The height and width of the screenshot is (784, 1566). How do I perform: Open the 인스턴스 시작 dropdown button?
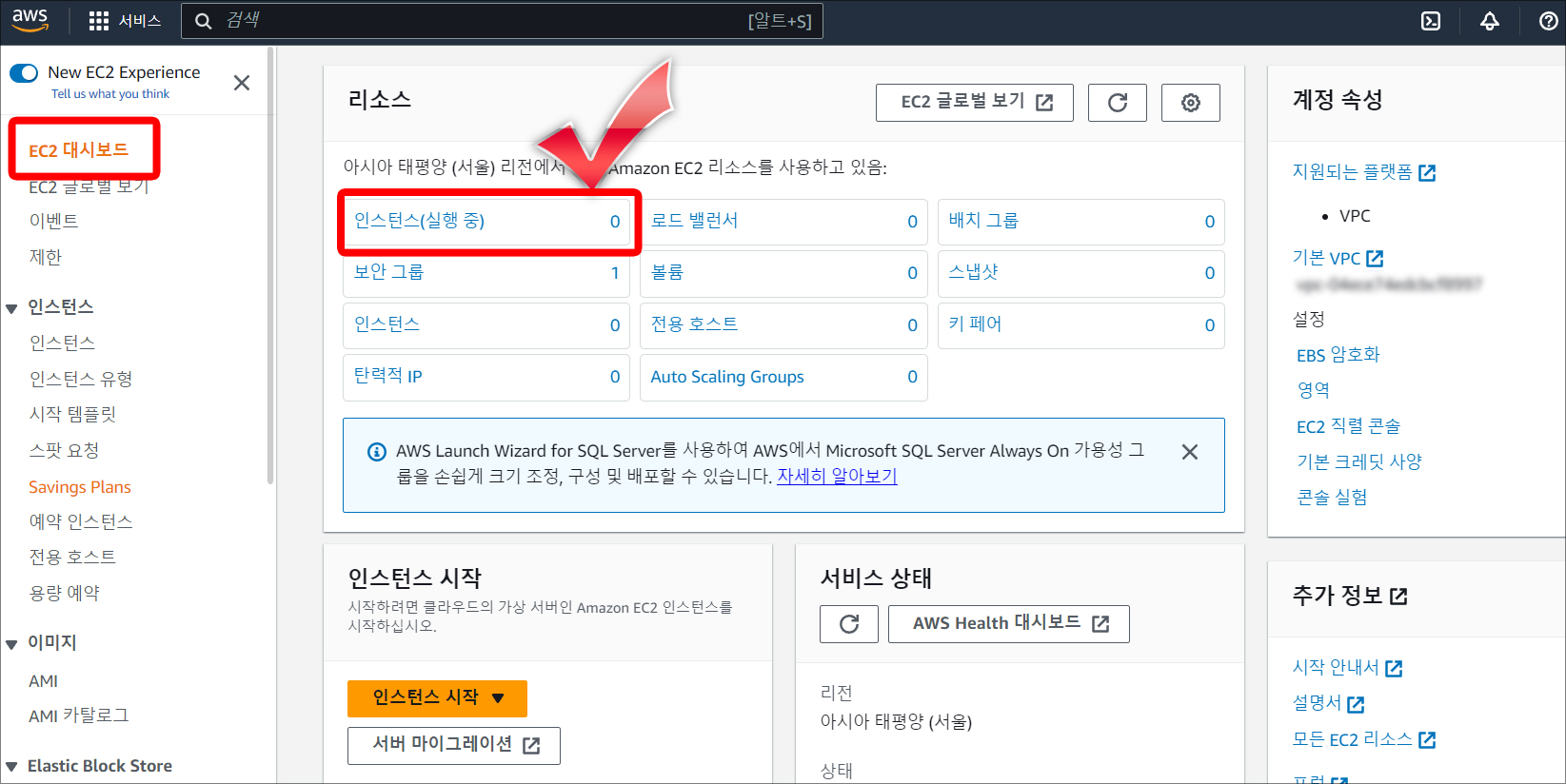(x=437, y=698)
